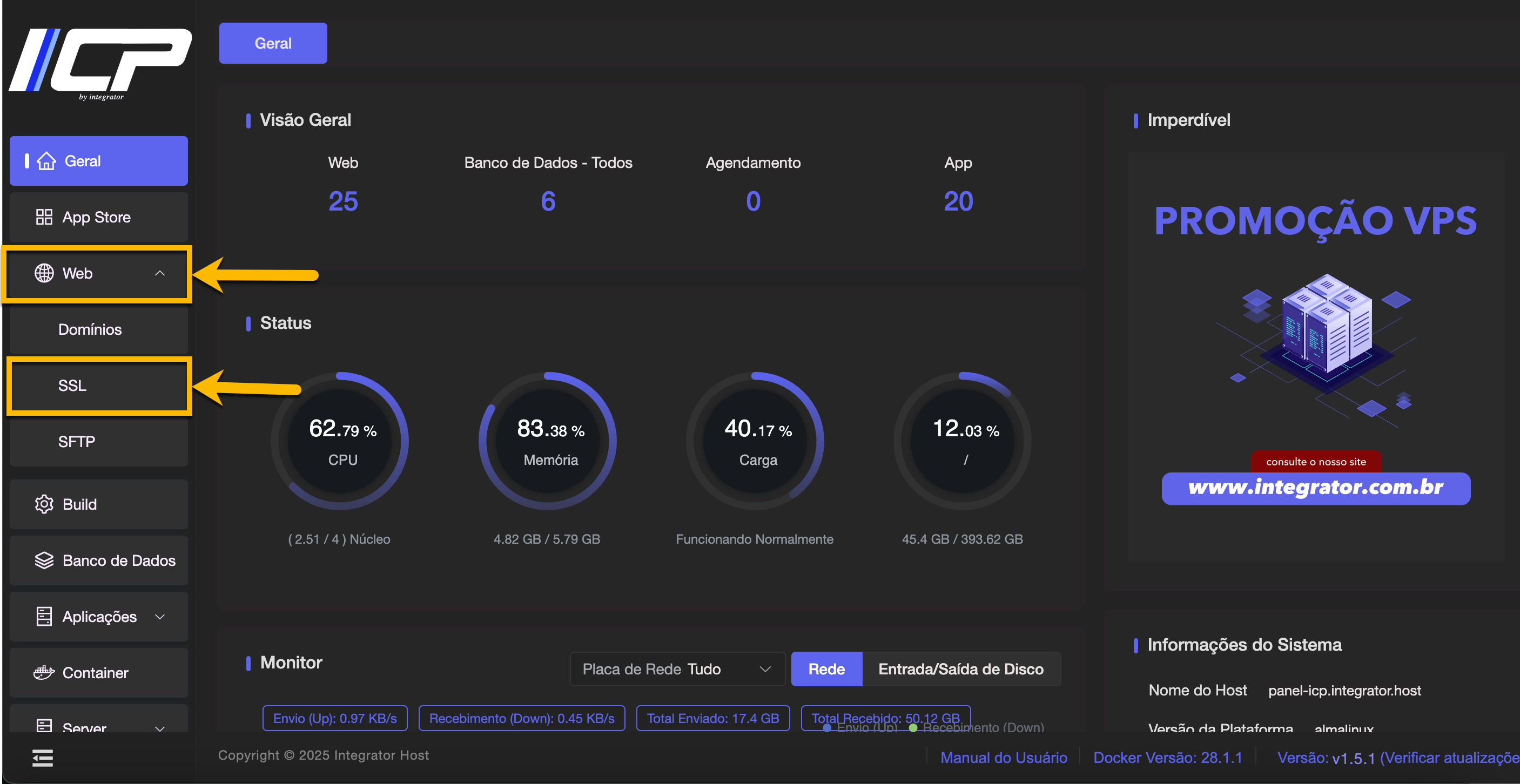The width and height of the screenshot is (1520, 784).
Task: Click the Web globe icon
Action: (44, 273)
